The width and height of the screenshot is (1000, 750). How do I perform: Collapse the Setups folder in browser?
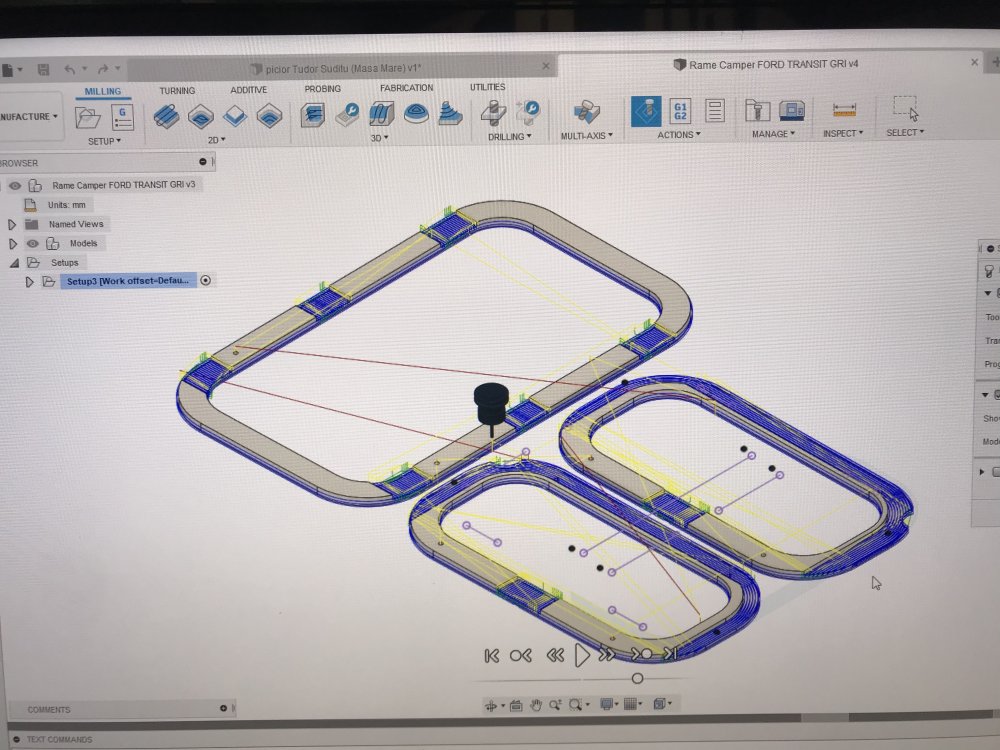tap(13, 262)
